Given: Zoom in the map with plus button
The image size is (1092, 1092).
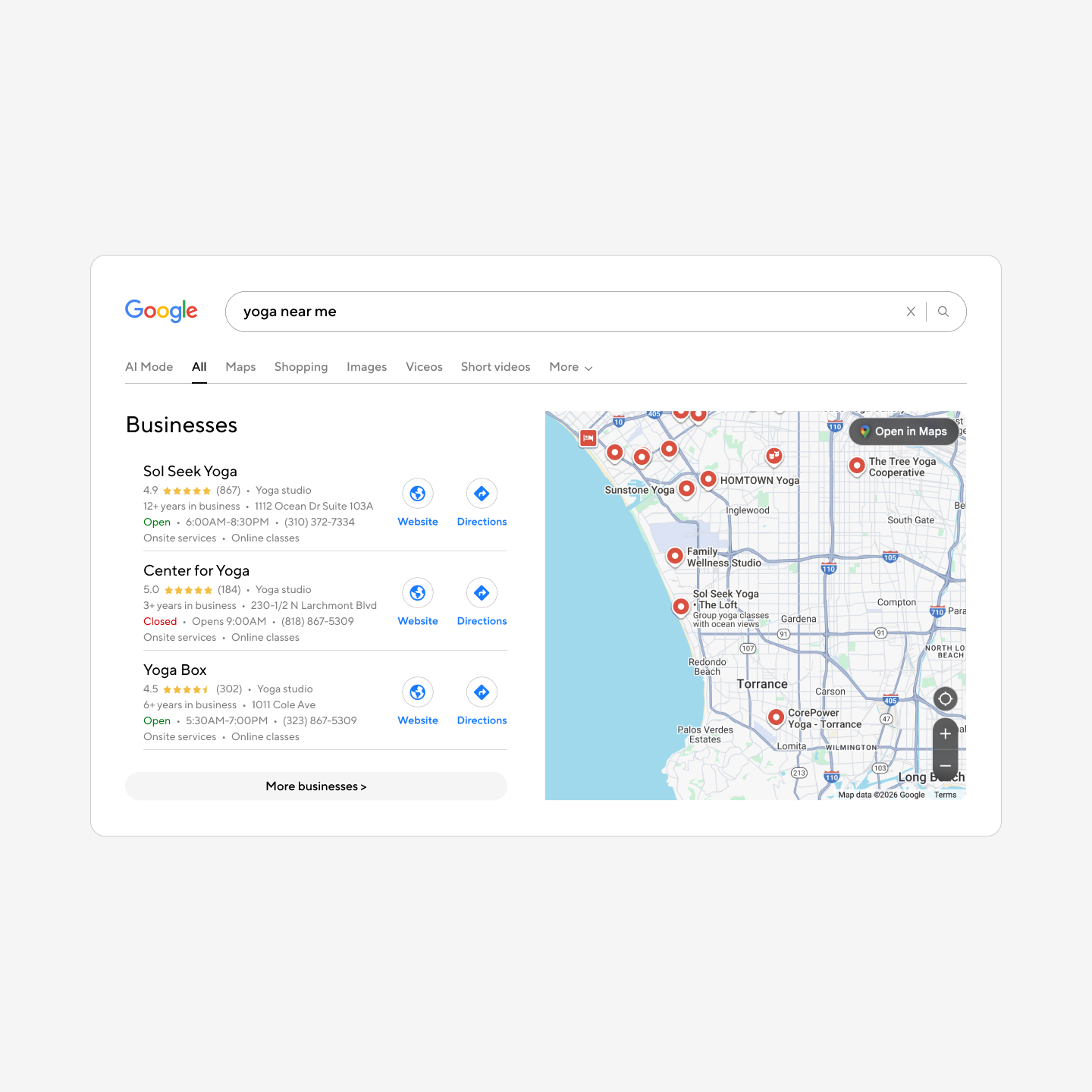Looking at the screenshot, I should tap(945, 734).
